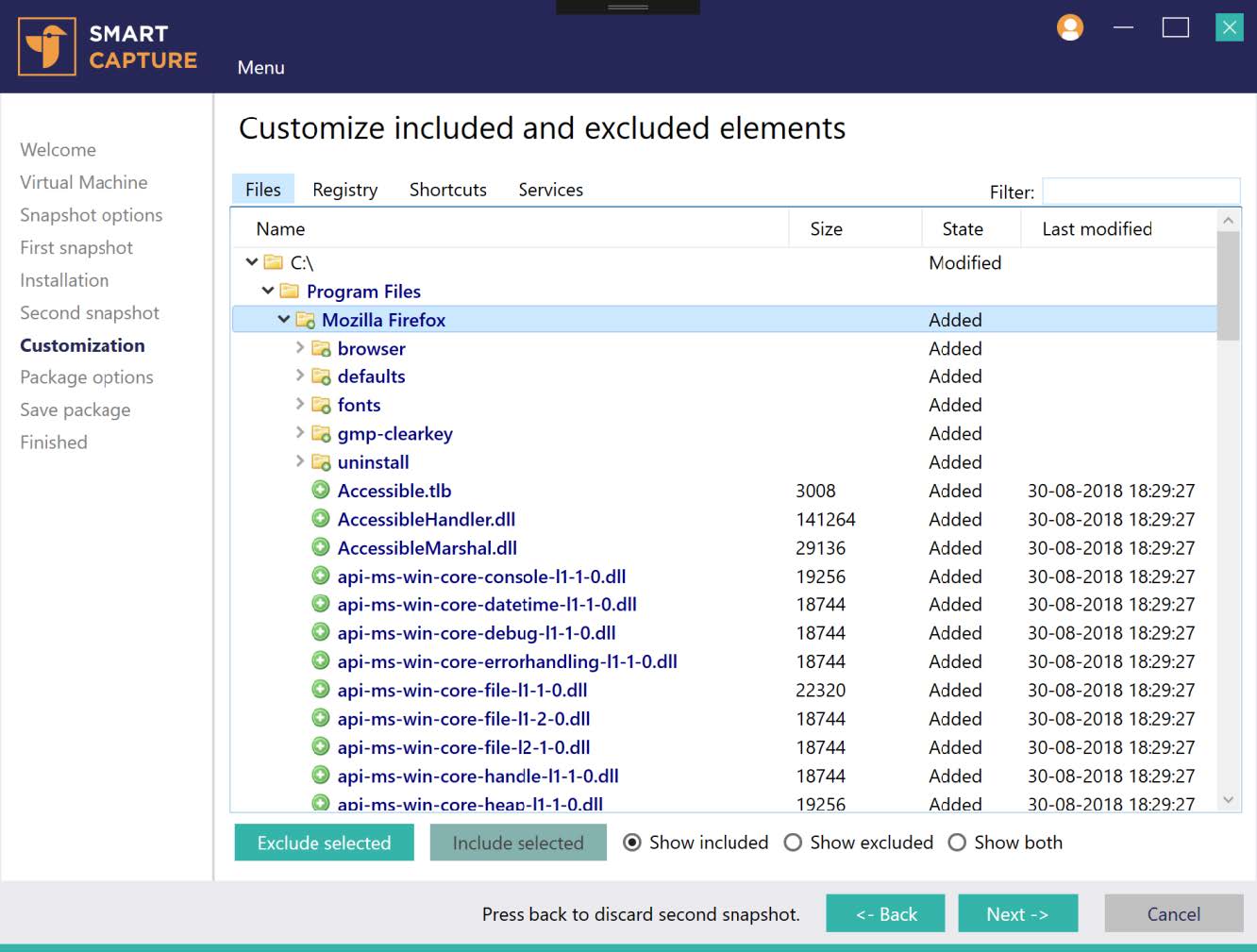The image size is (1257, 952).
Task: Select the Show both radio button
Action: point(957,843)
